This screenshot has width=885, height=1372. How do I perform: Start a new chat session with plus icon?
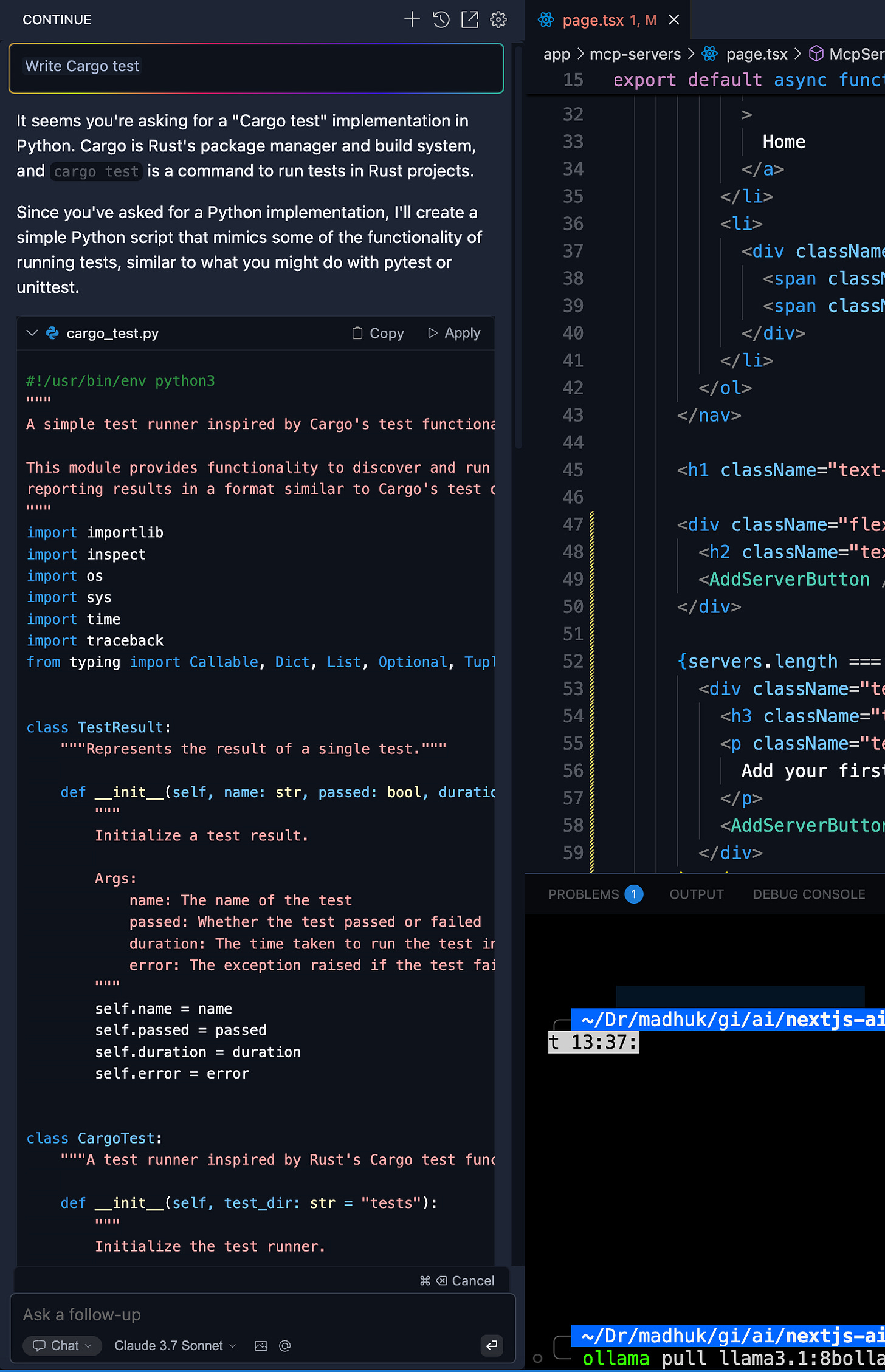[412, 19]
